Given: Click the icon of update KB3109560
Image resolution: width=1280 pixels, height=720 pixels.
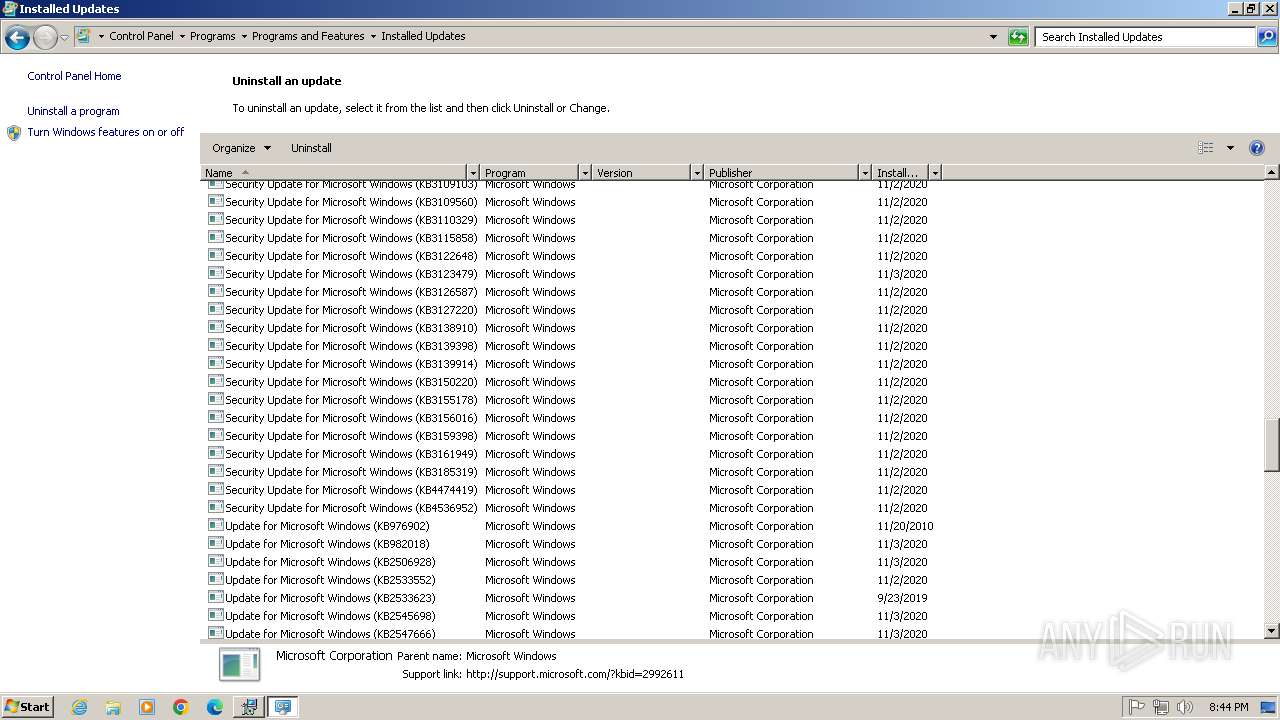Looking at the screenshot, I should pyautogui.click(x=215, y=202).
